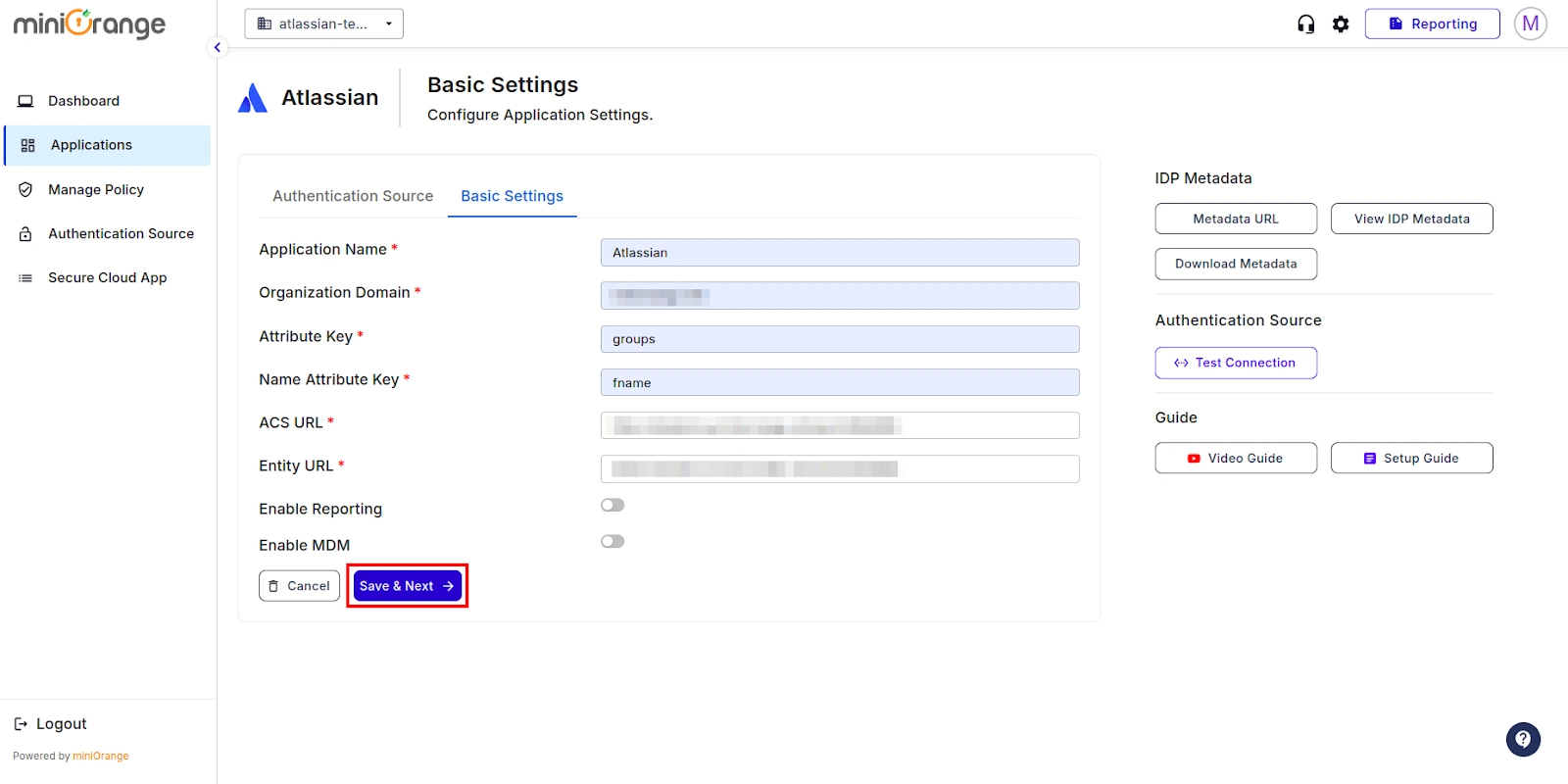Viewport: 1568px width, 784px height.
Task: Select the Basic Settings tab
Action: 512,196
